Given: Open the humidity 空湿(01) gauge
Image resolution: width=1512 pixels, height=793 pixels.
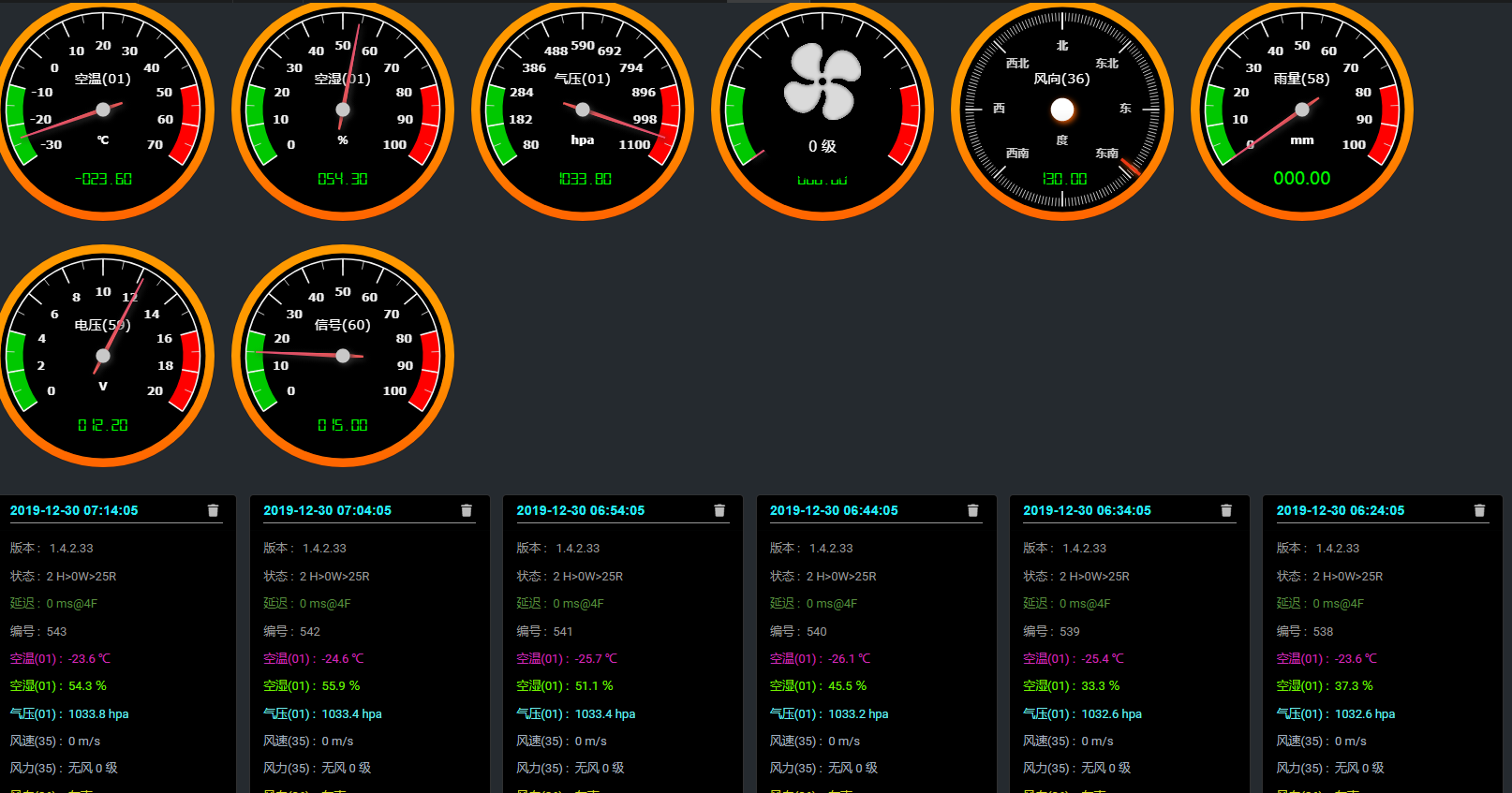Looking at the screenshot, I should click(x=343, y=110).
